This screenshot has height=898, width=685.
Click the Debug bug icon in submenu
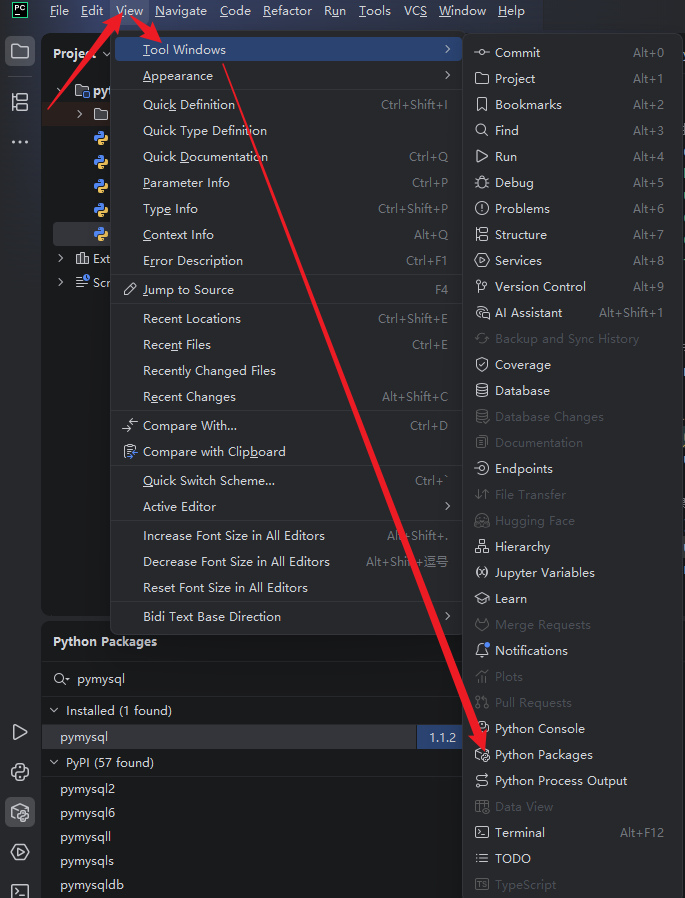[x=482, y=182]
